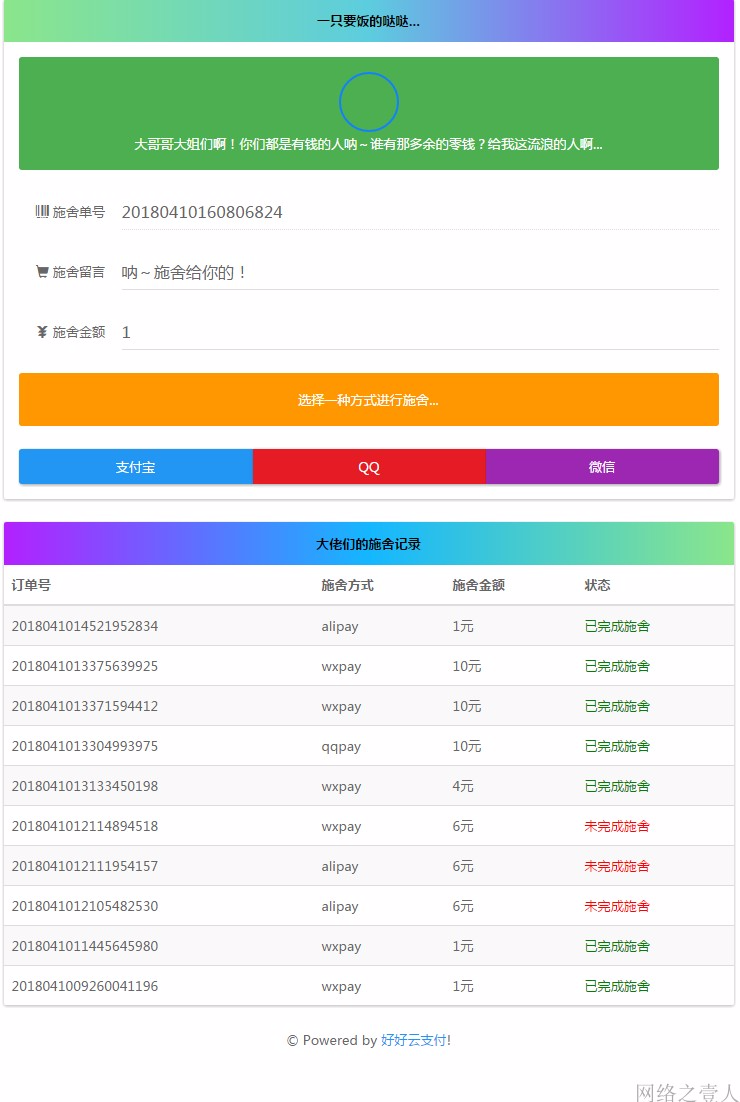Image resolution: width=740 pixels, height=1102 pixels.
Task: Click the 施舍金额 amount input field
Action: pyautogui.click(x=420, y=332)
